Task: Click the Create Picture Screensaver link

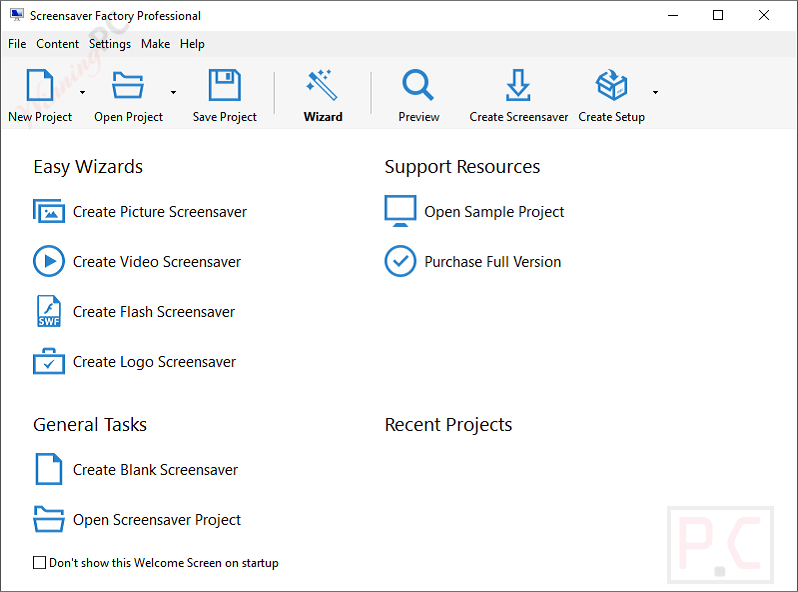Action: coord(160,212)
